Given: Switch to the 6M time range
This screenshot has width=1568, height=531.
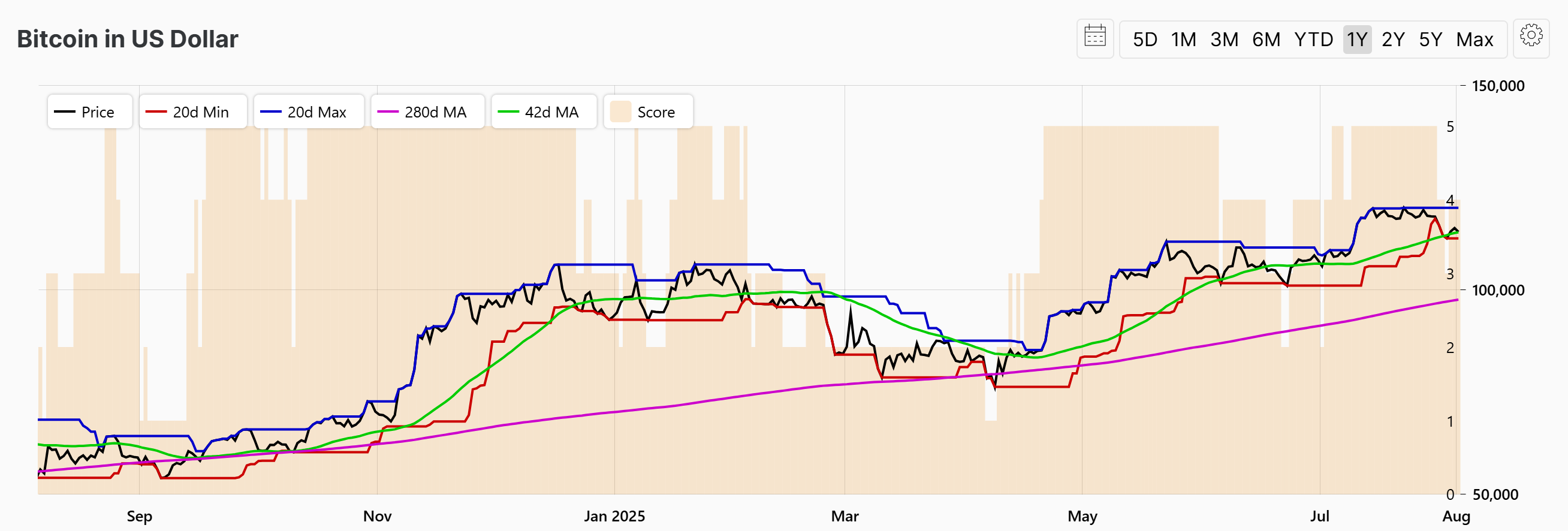Looking at the screenshot, I should click(x=1266, y=40).
